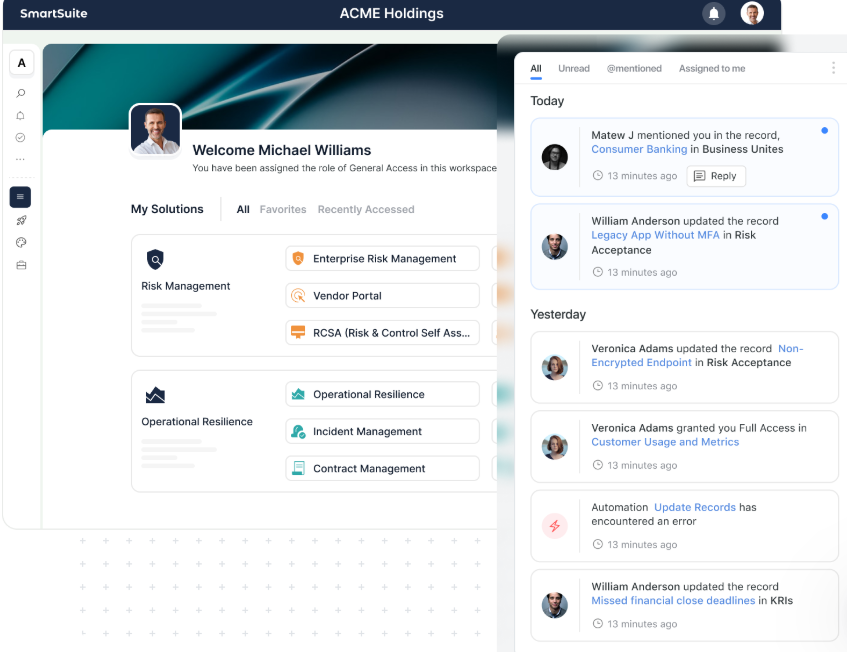The image size is (847, 652).
Task: Switch to the @mentioned tab
Action: tap(634, 69)
